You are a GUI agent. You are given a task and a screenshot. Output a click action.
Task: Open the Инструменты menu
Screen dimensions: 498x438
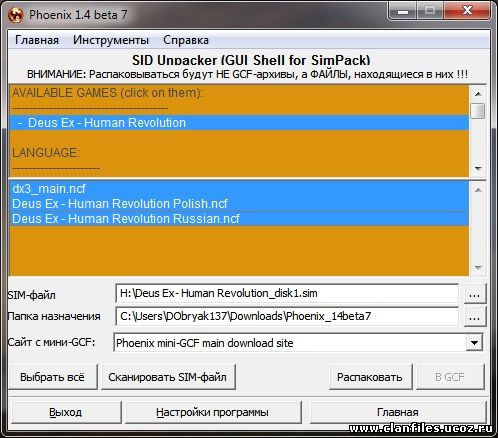111,40
